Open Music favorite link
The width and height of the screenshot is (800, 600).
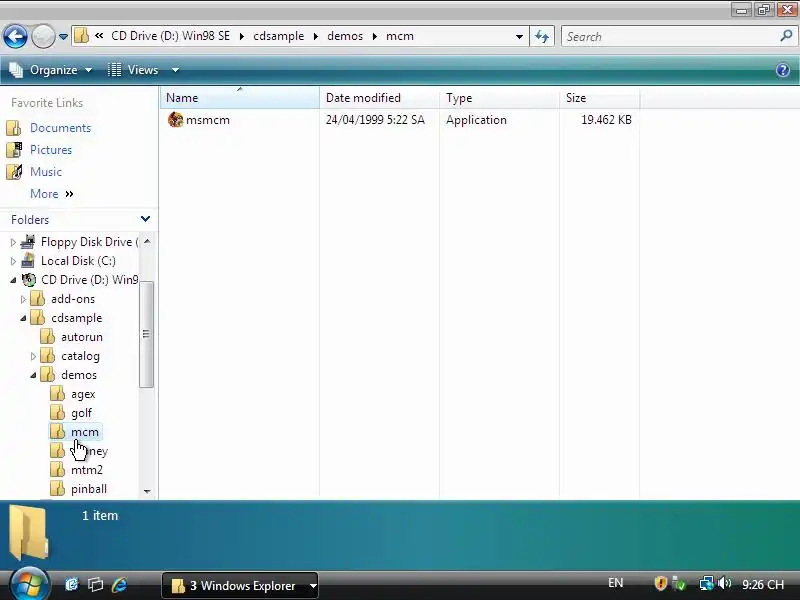46,172
